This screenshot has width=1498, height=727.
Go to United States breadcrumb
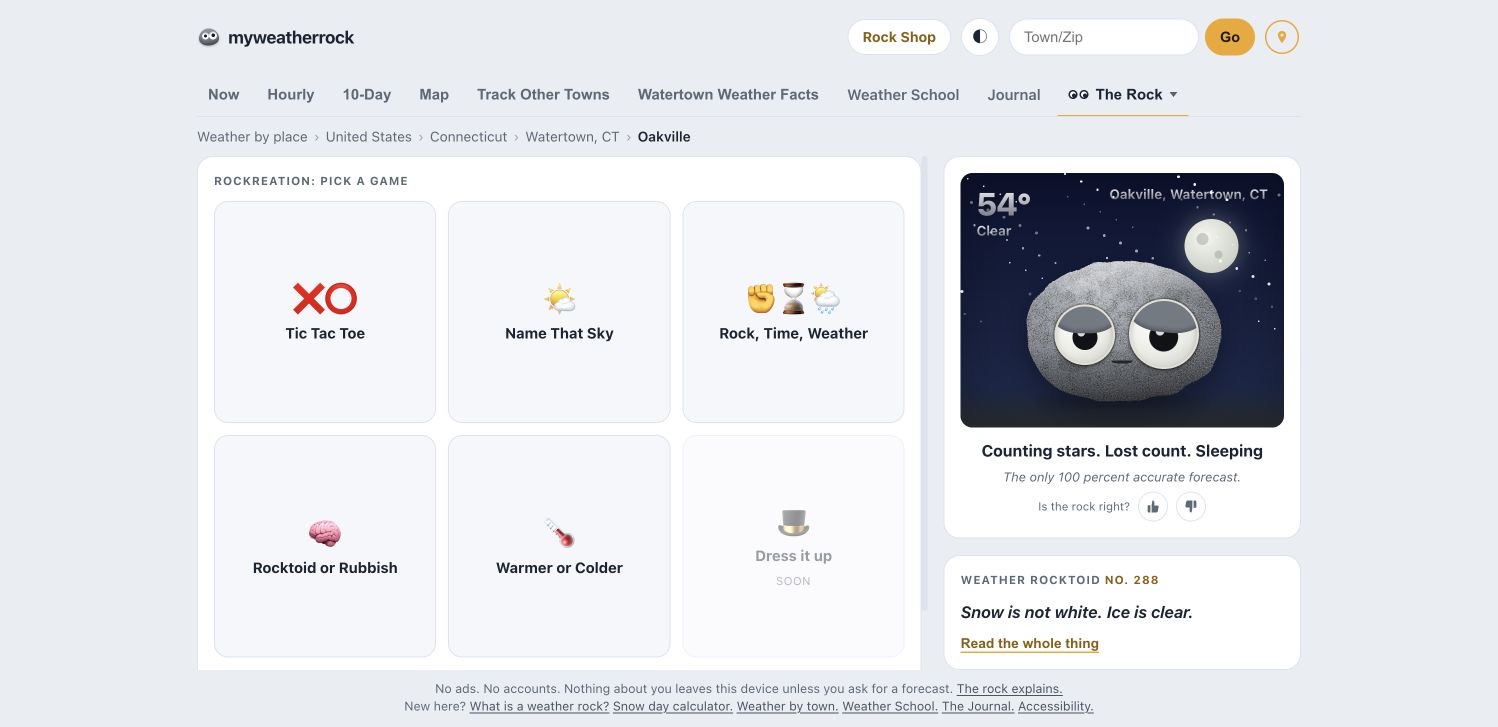369,137
